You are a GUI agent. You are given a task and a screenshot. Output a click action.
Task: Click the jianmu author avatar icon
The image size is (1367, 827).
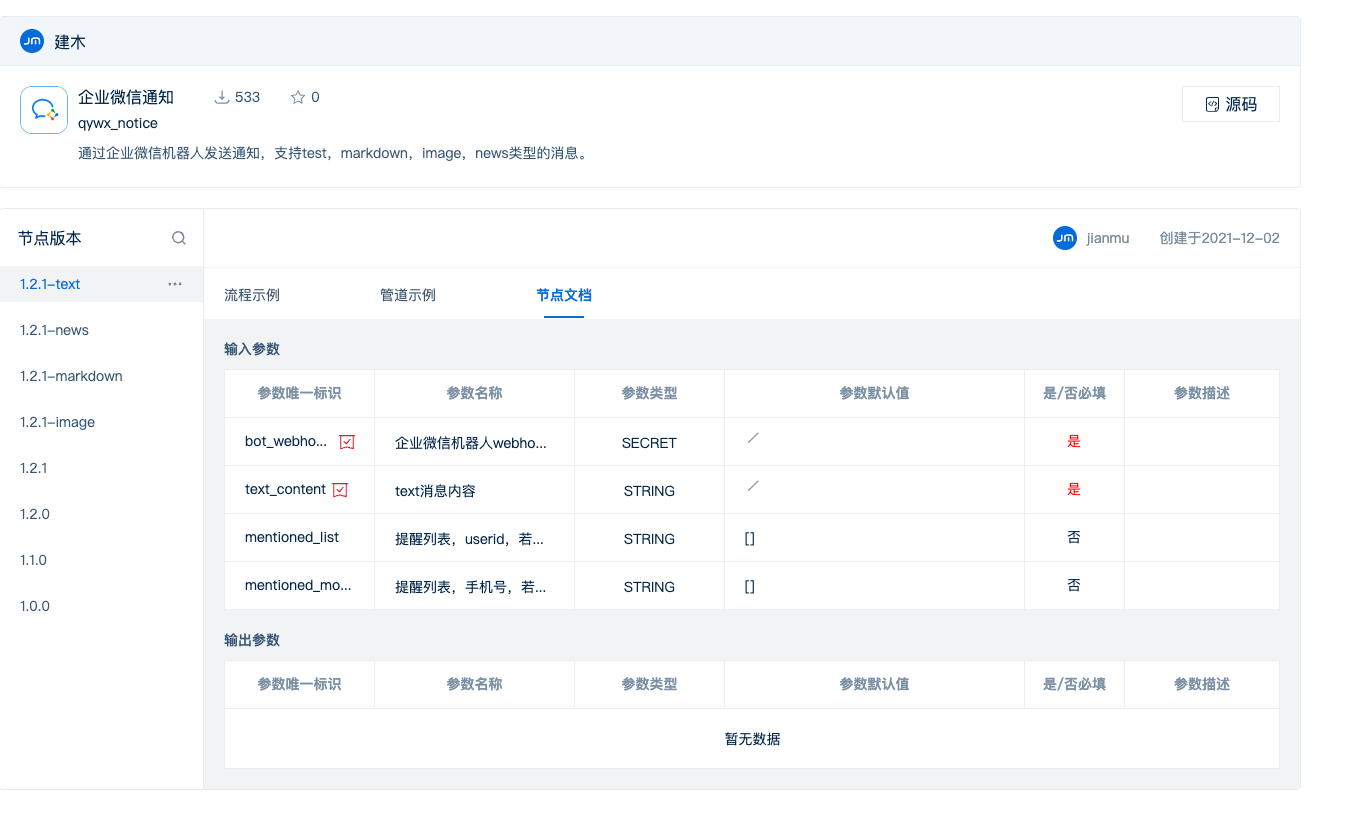1065,238
